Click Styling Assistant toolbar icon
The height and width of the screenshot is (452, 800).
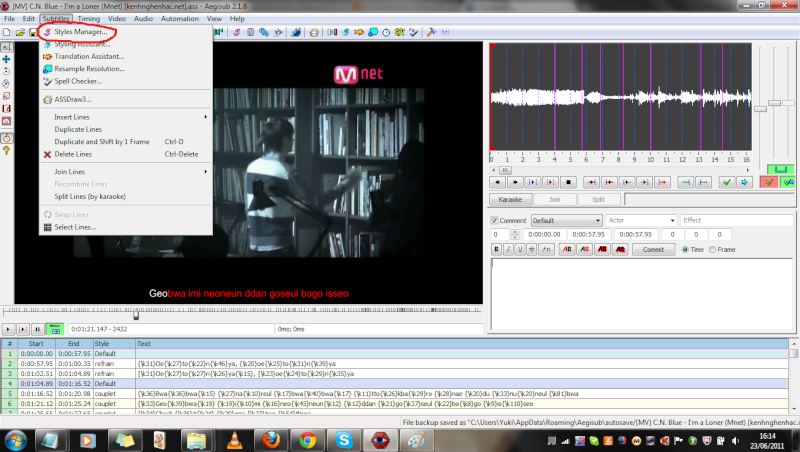[x=346, y=32]
